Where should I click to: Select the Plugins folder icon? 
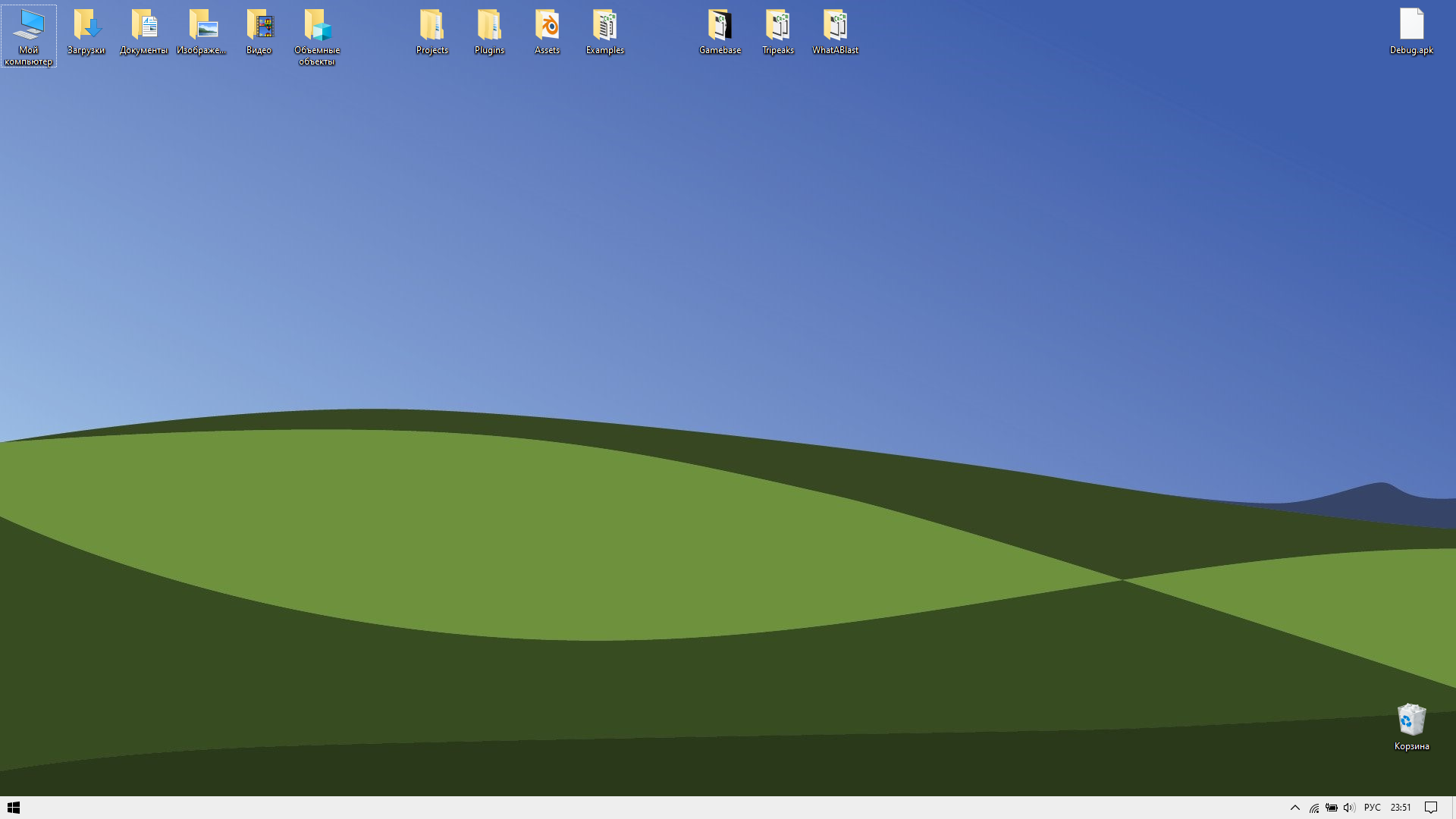[489, 32]
